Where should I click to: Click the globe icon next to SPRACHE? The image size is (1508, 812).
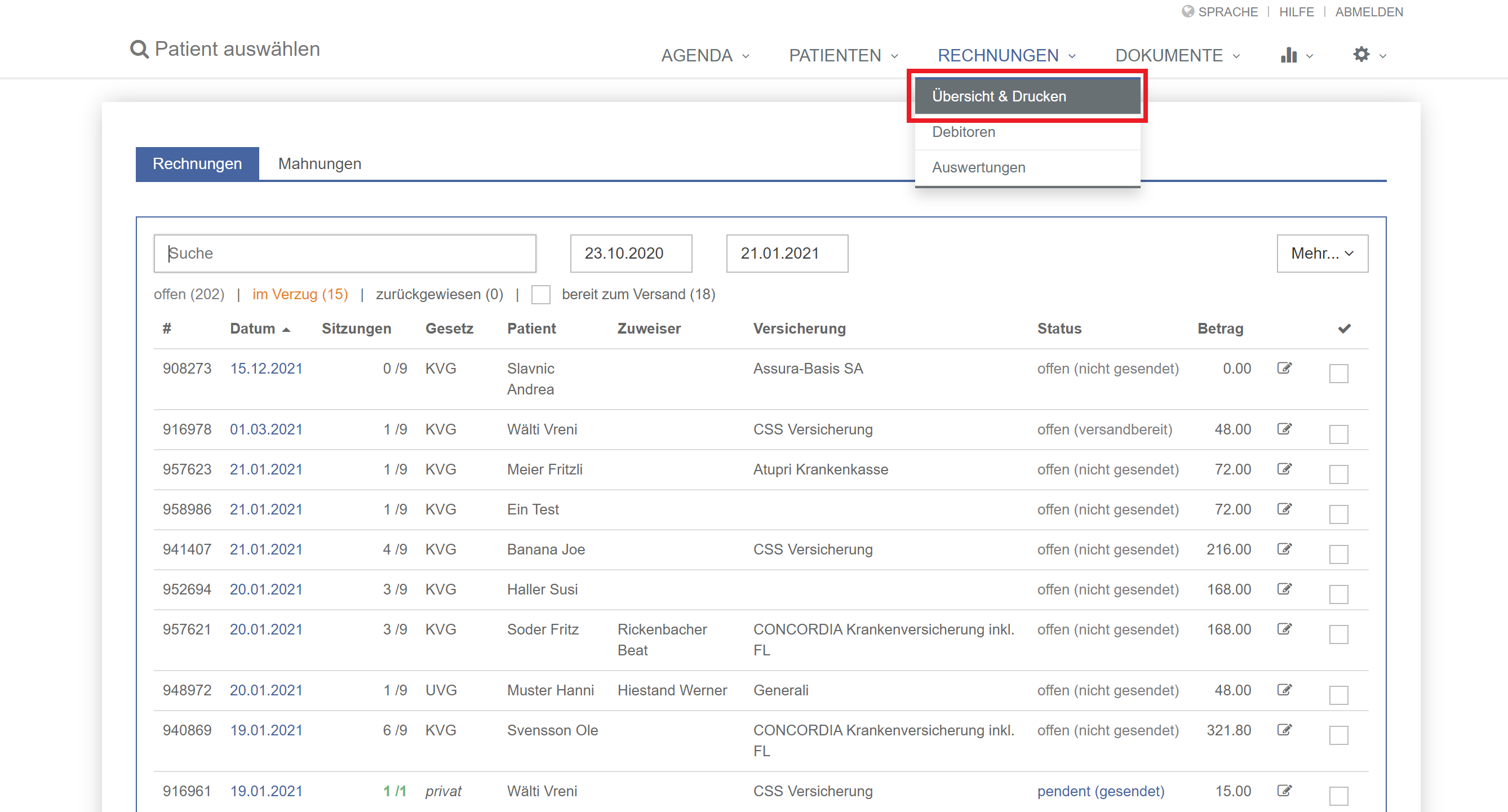[x=1187, y=12]
